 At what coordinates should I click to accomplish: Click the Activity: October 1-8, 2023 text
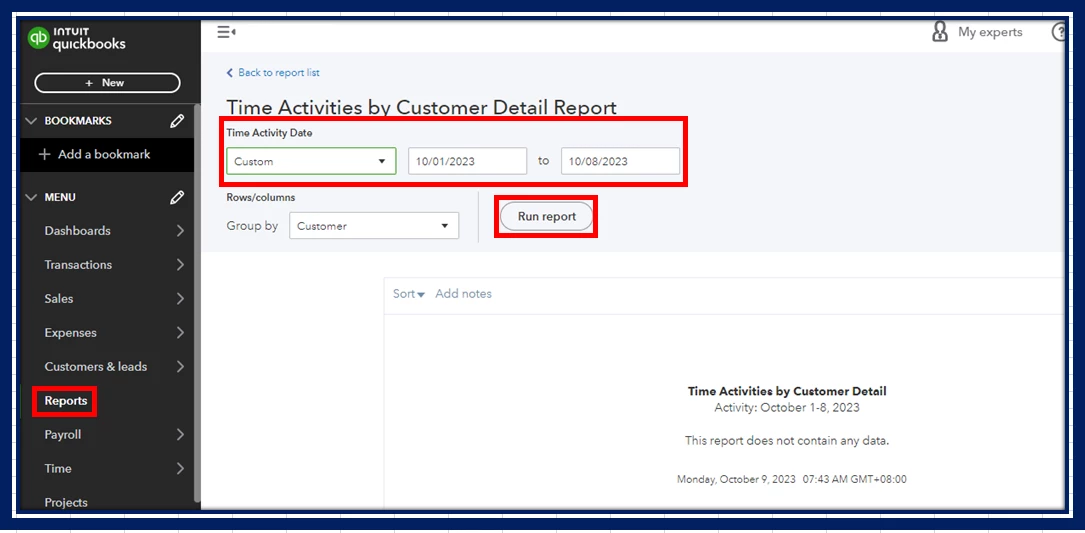point(787,408)
